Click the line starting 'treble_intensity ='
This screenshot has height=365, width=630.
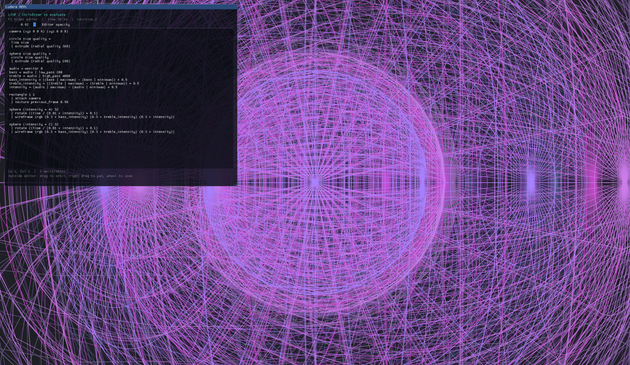point(74,83)
